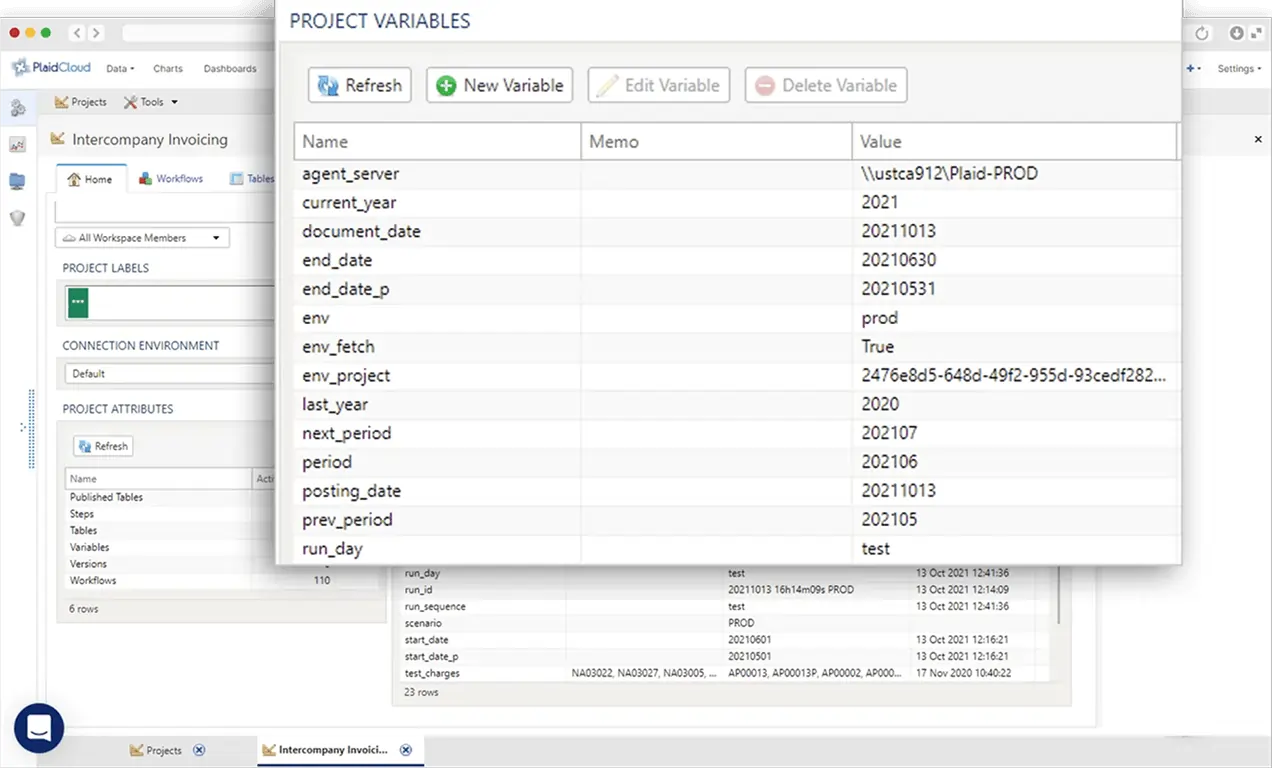
Task: Select the end_date variable row
Action: pyautogui.click(x=737, y=260)
